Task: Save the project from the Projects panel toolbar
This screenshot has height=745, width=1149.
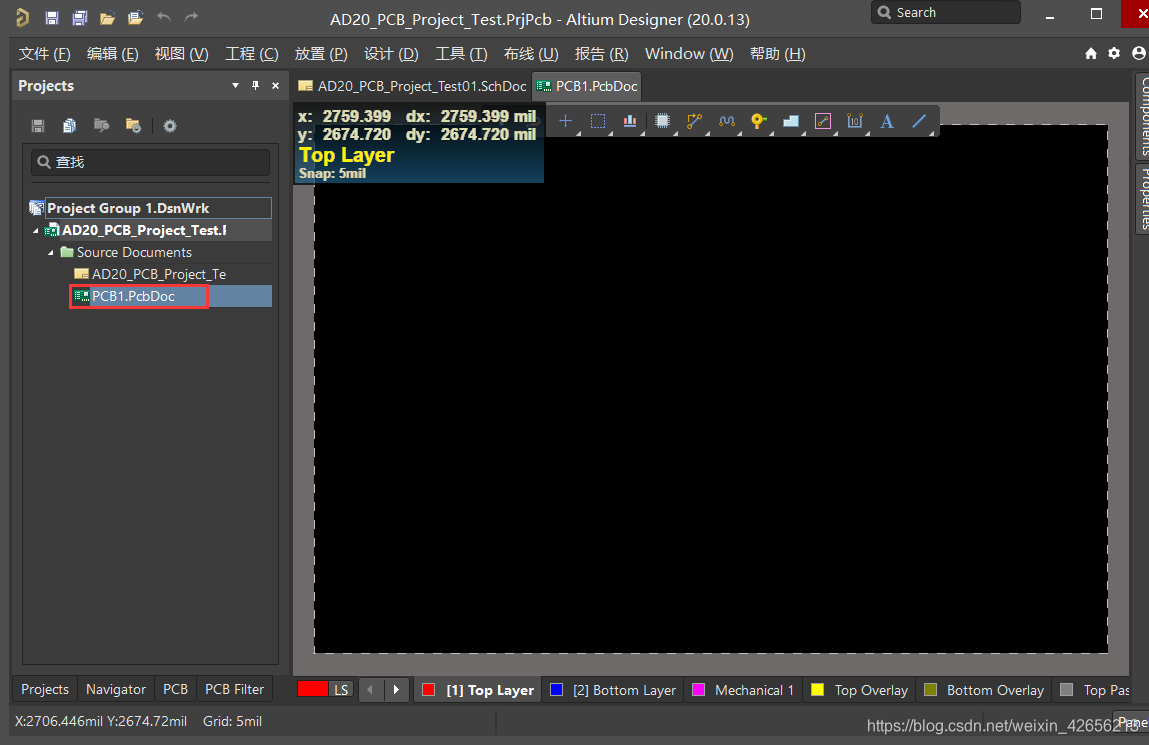Action: [38, 126]
